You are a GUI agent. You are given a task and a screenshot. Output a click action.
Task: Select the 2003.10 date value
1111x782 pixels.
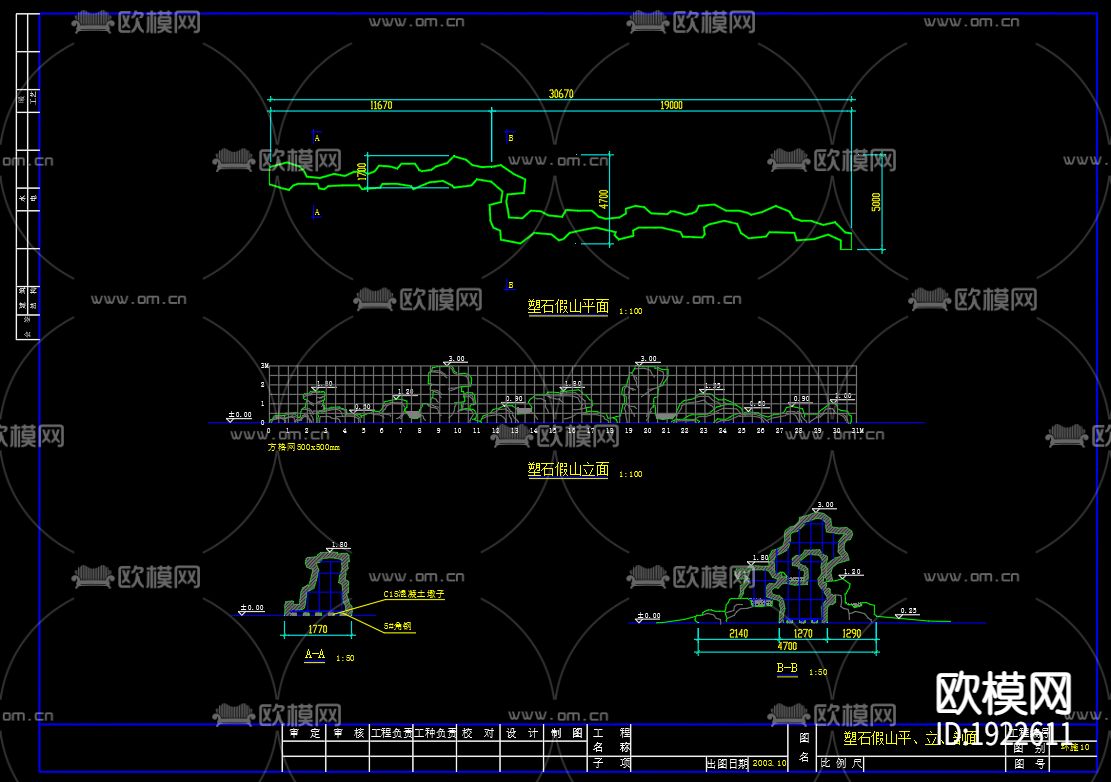point(769,764)
